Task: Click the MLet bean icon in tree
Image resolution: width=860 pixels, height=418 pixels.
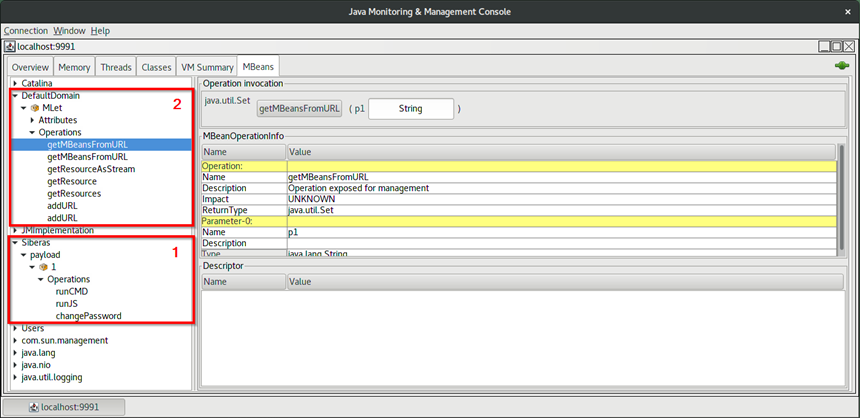Action: pyautogui.click(x=35, y=107)
